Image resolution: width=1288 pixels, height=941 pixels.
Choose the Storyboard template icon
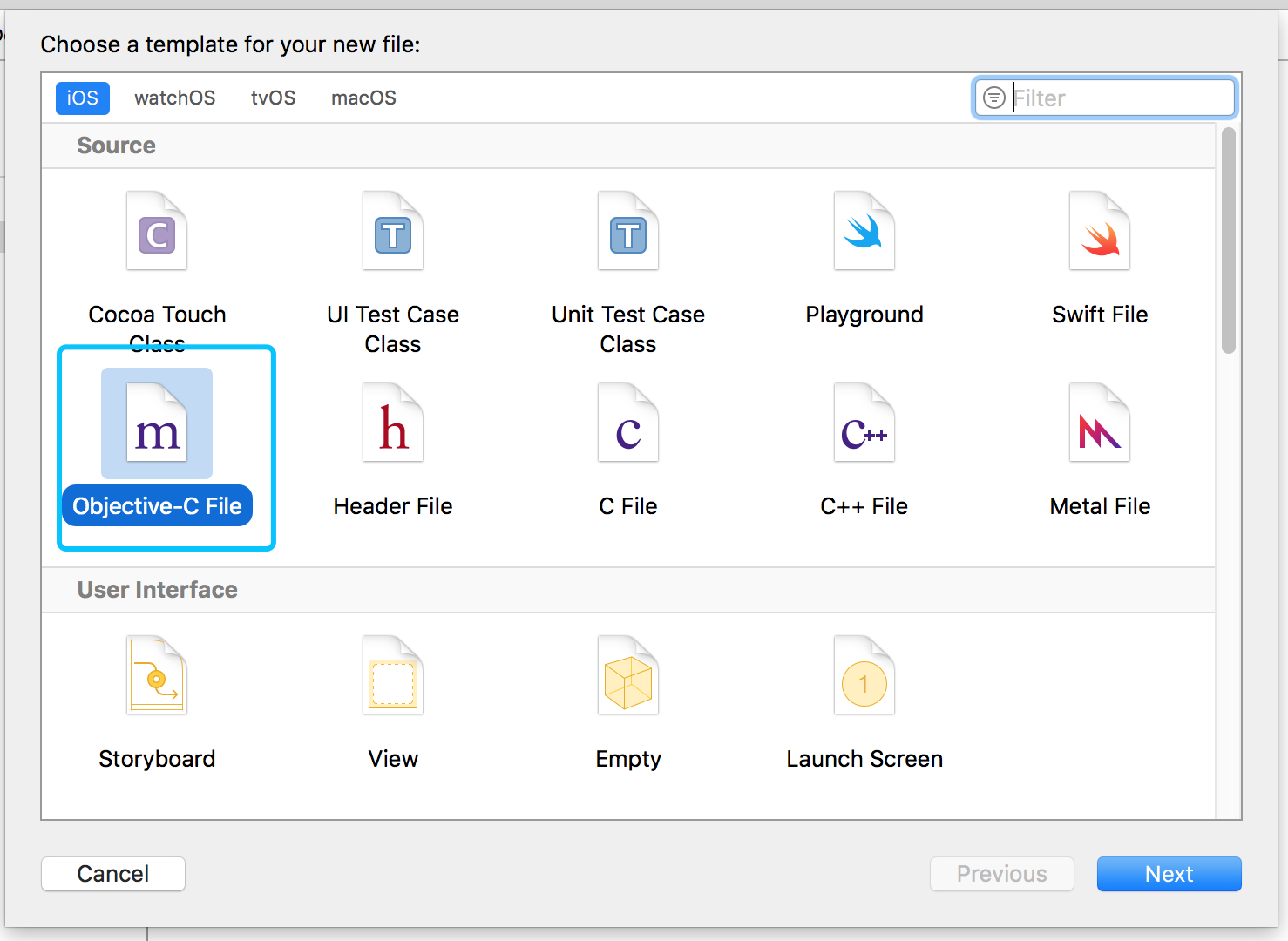point(157,675)
